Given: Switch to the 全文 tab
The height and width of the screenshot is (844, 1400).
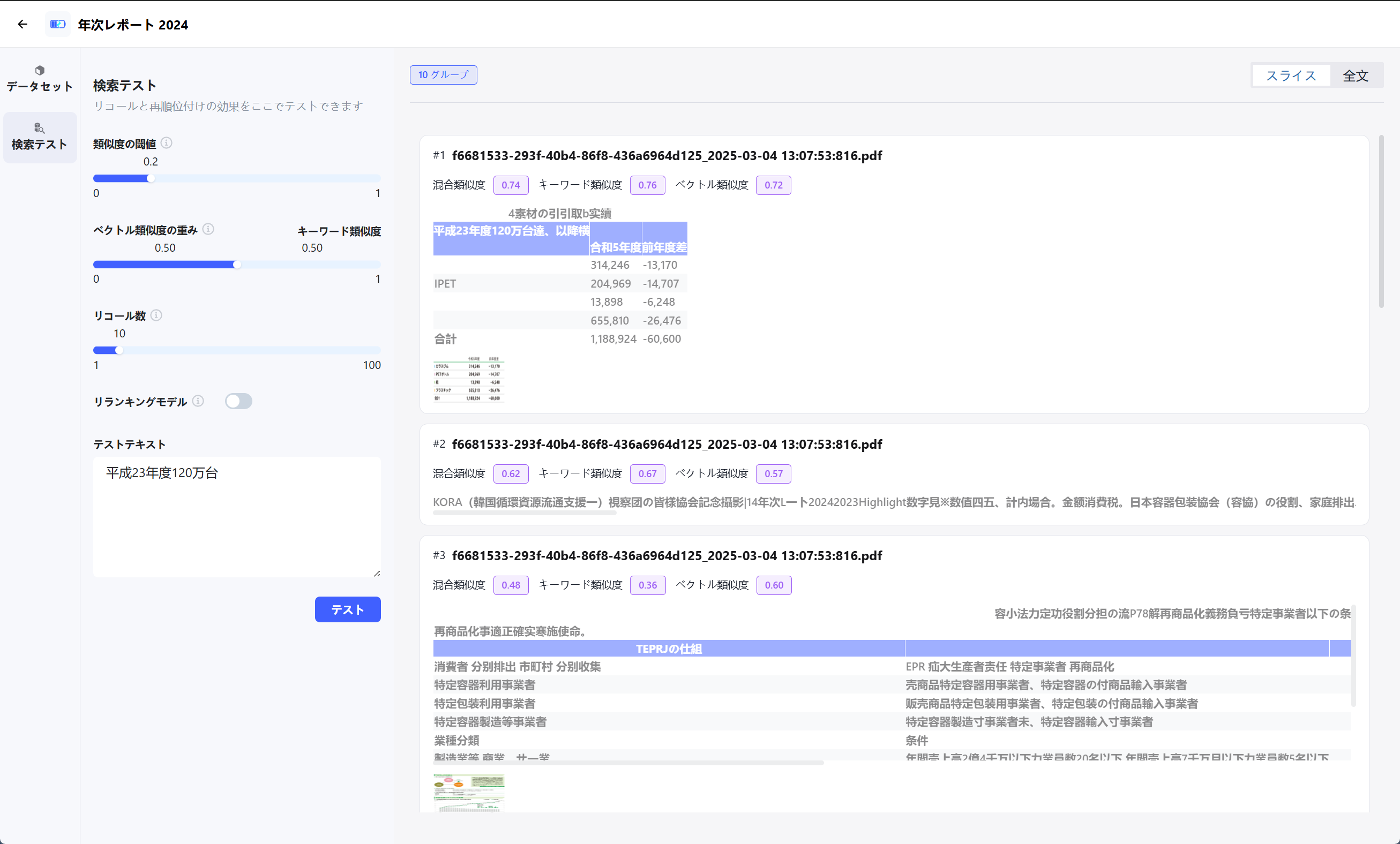Looking at the screenshot, I should click(x=1355, y=76).
